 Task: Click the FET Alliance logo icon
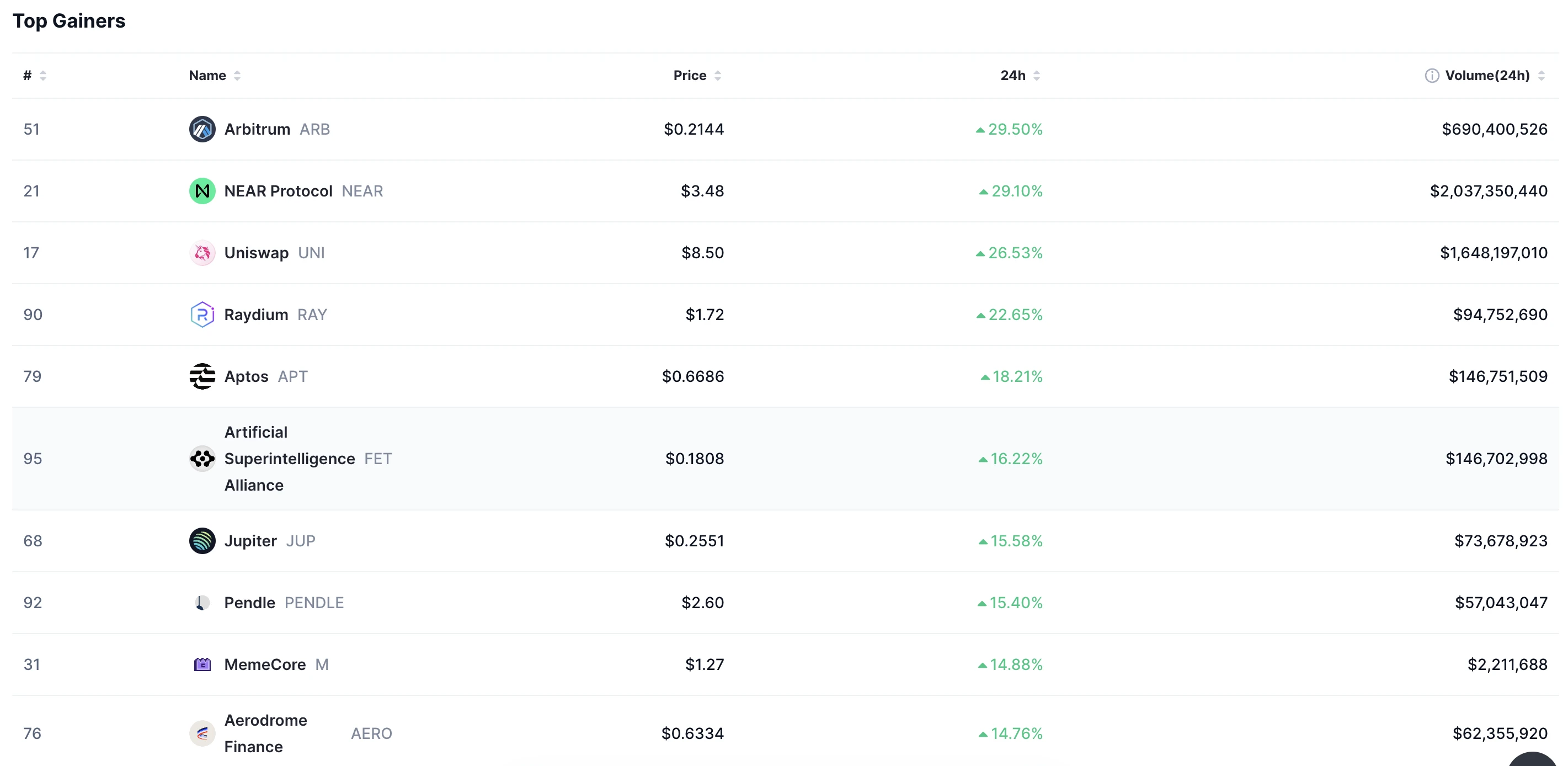tap(202, 459)
